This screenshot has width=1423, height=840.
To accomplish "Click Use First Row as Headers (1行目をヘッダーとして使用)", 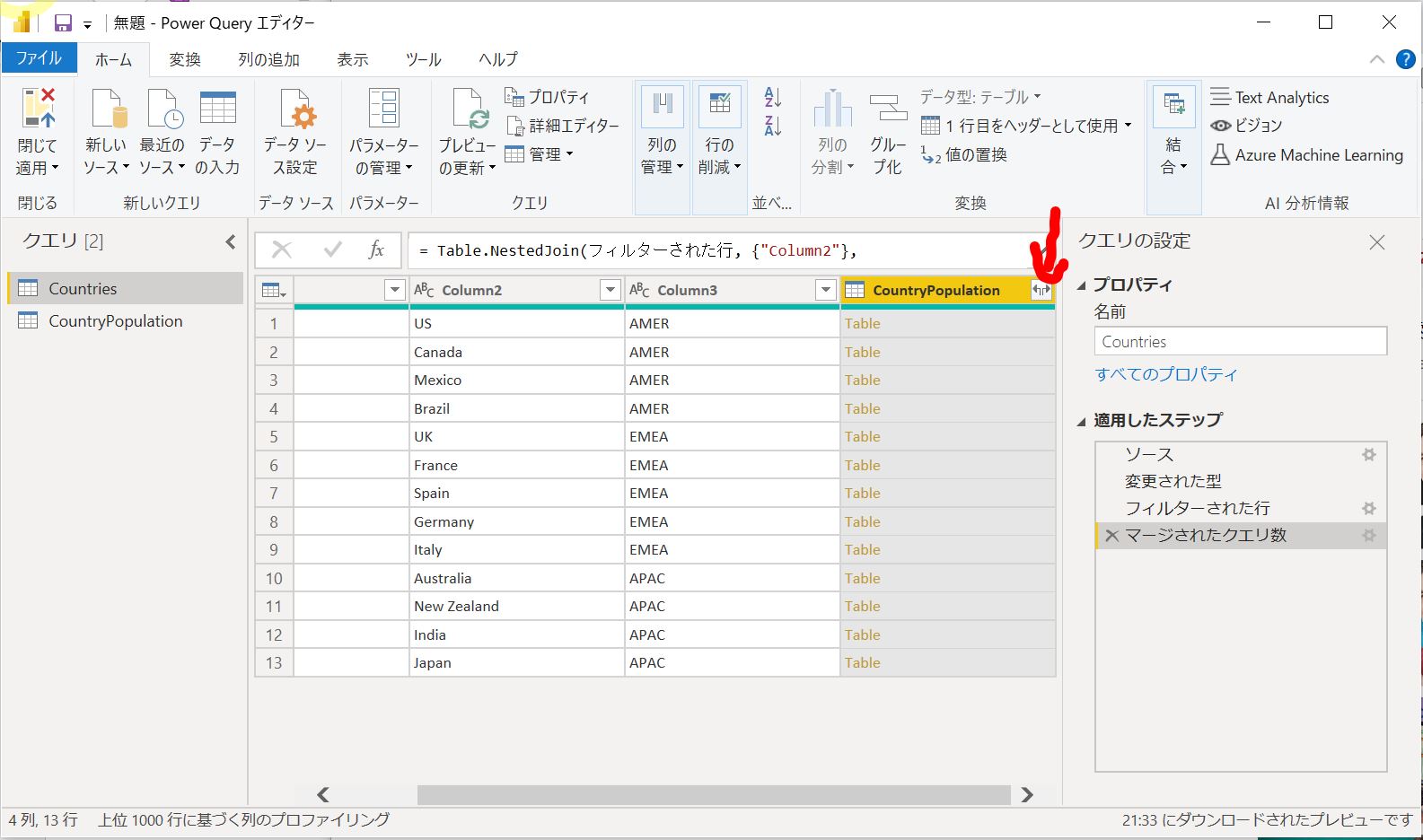I will [1026, 126].
